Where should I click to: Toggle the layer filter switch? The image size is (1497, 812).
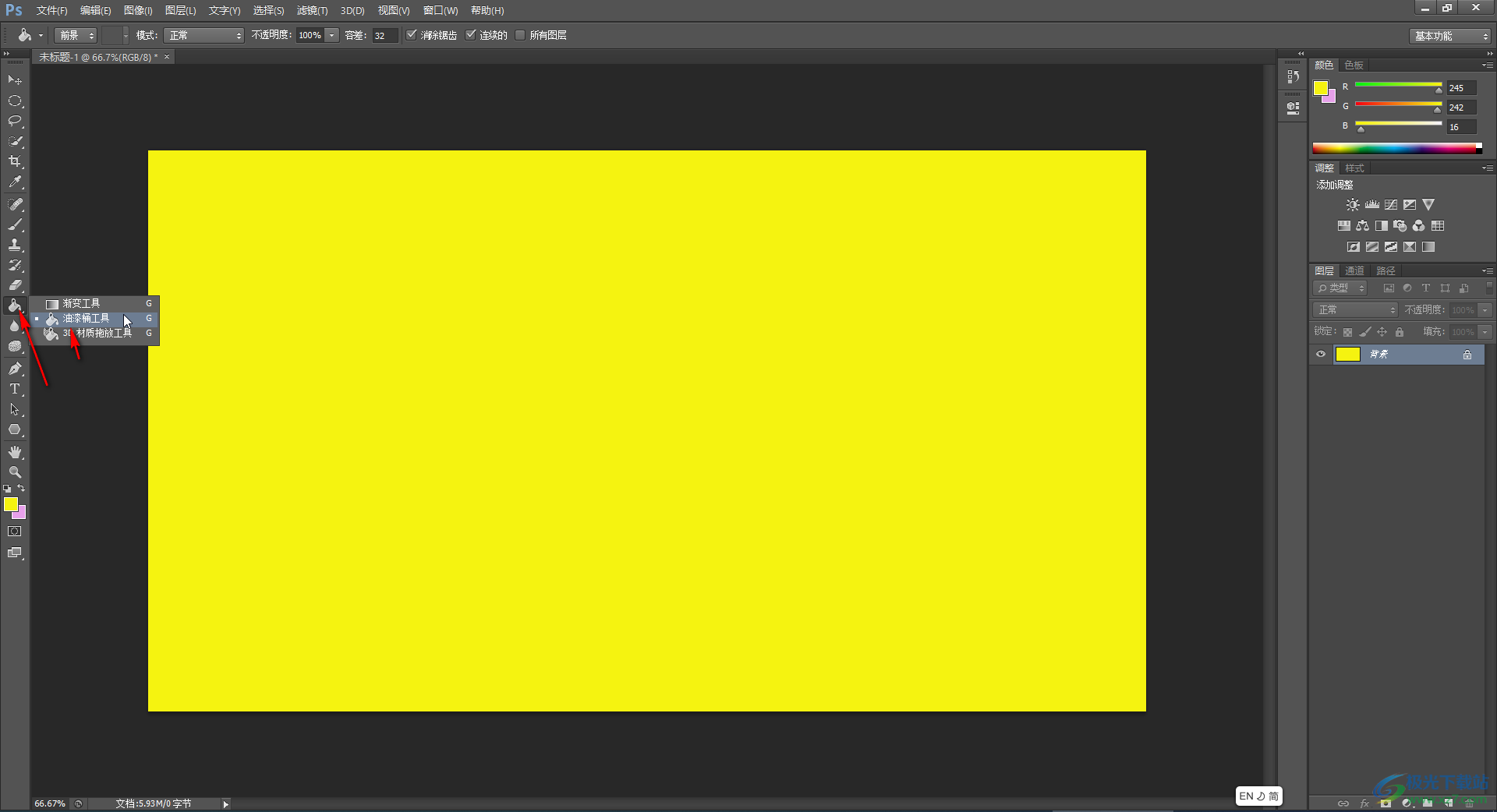(1488, 288)
